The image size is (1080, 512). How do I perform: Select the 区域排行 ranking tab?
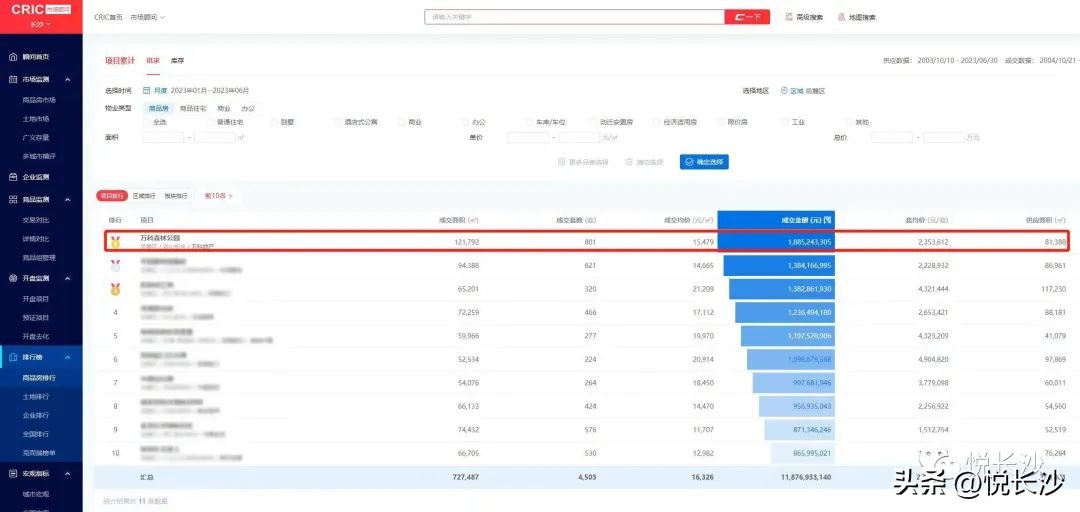145,196
